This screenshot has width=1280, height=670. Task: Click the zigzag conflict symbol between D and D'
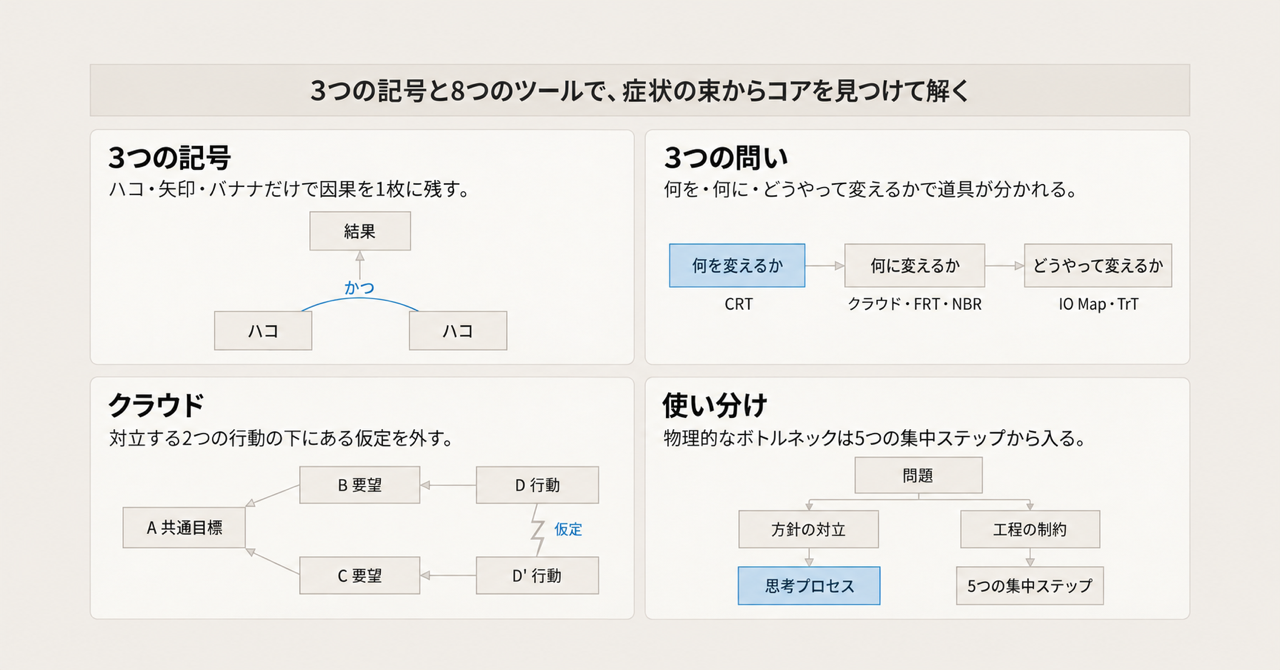[x=536, y=530]
